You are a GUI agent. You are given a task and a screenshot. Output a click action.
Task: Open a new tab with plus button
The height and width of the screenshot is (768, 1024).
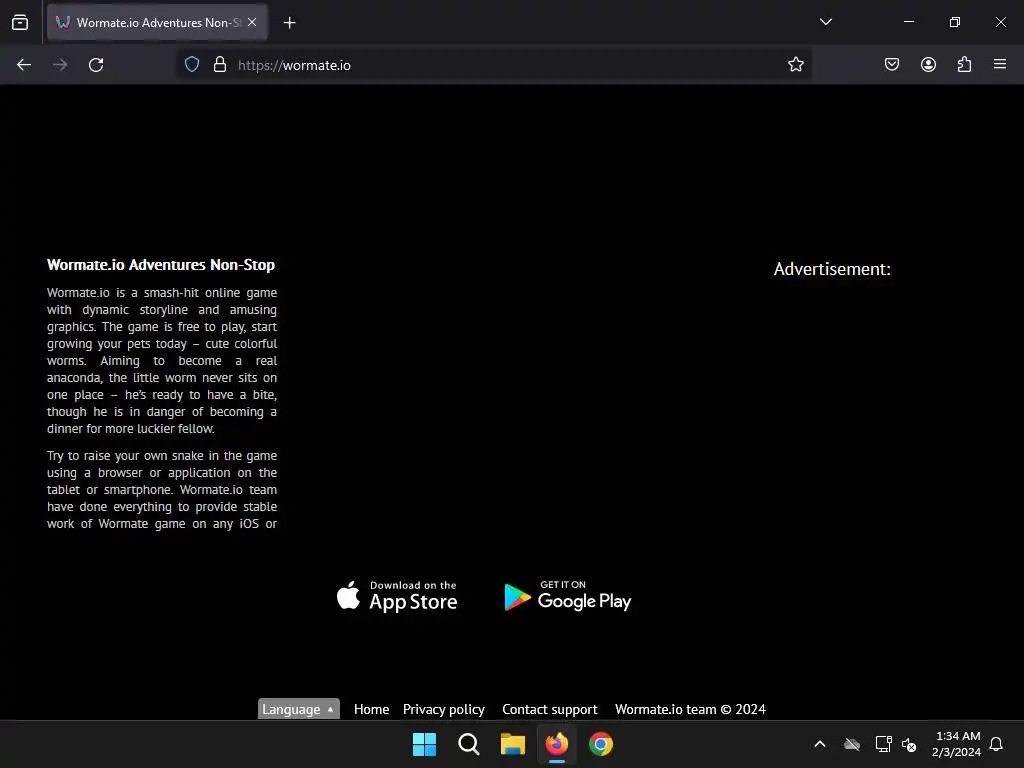coord(289,23)
